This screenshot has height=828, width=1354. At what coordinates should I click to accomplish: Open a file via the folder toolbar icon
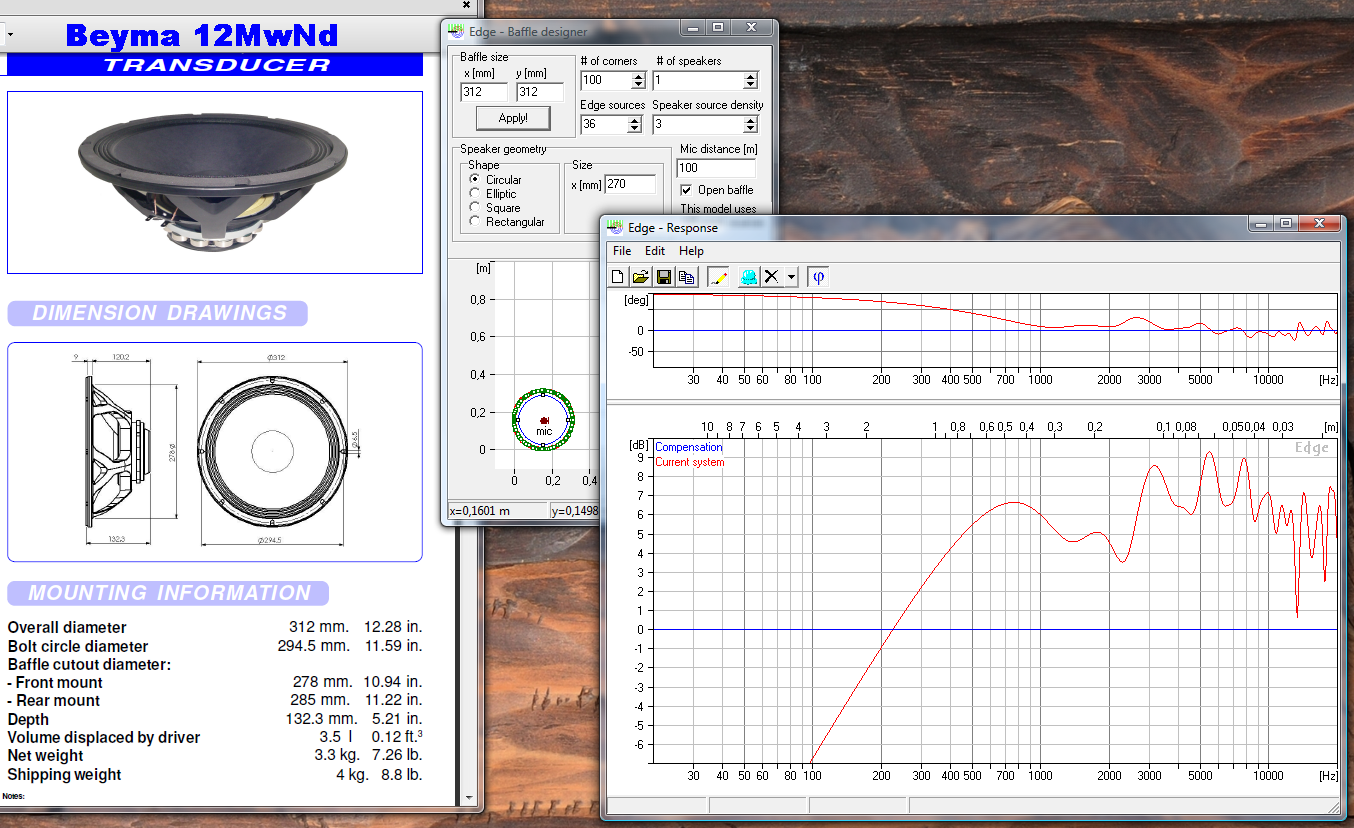click(641, 277)
